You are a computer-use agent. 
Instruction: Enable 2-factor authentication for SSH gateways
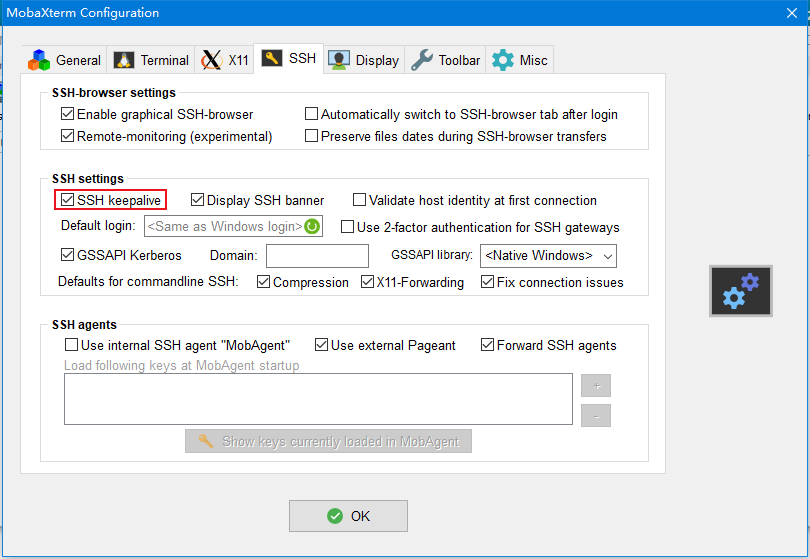[347, 227]
